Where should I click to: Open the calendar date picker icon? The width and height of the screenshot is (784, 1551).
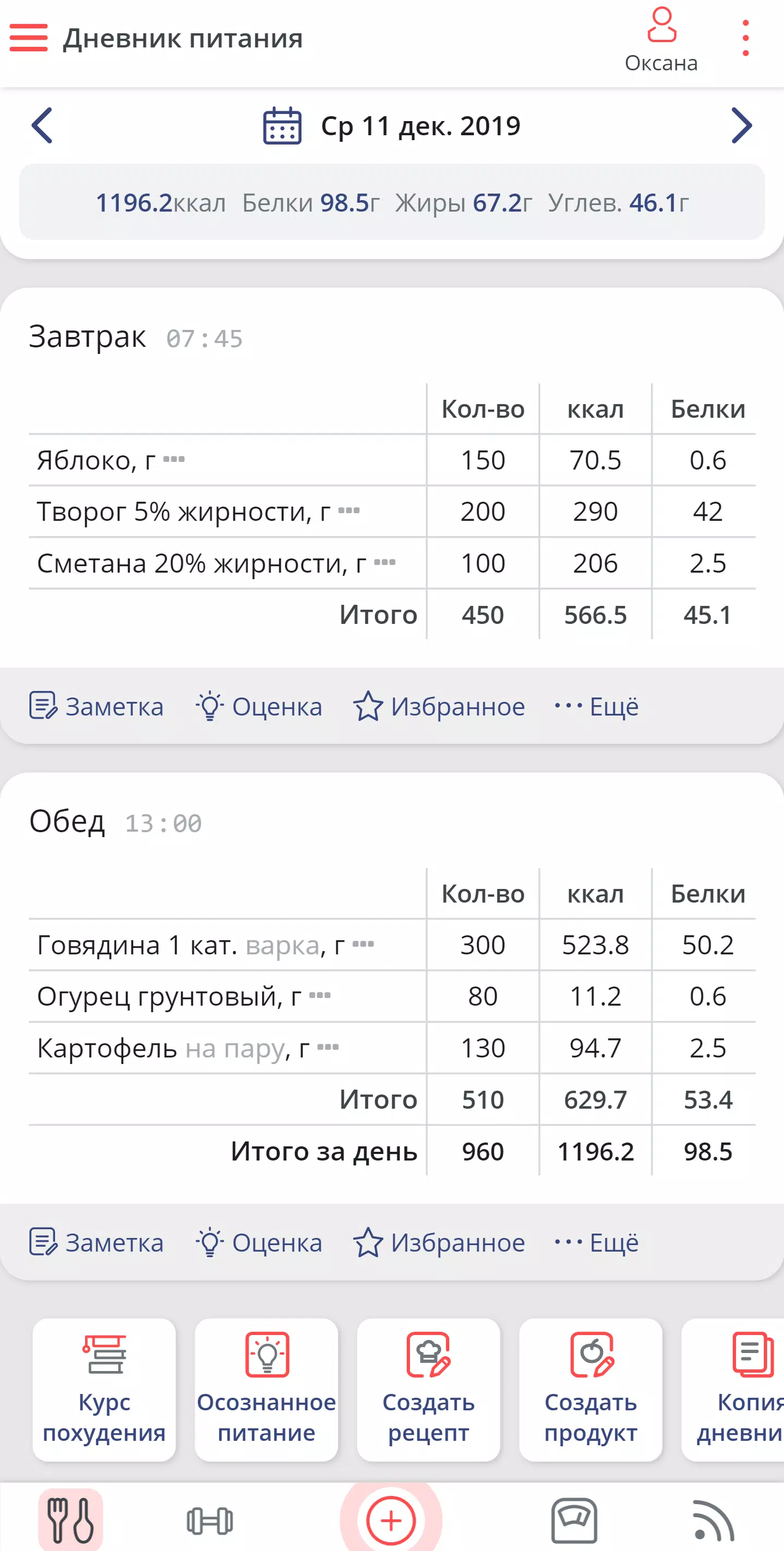tap(282, 126)
